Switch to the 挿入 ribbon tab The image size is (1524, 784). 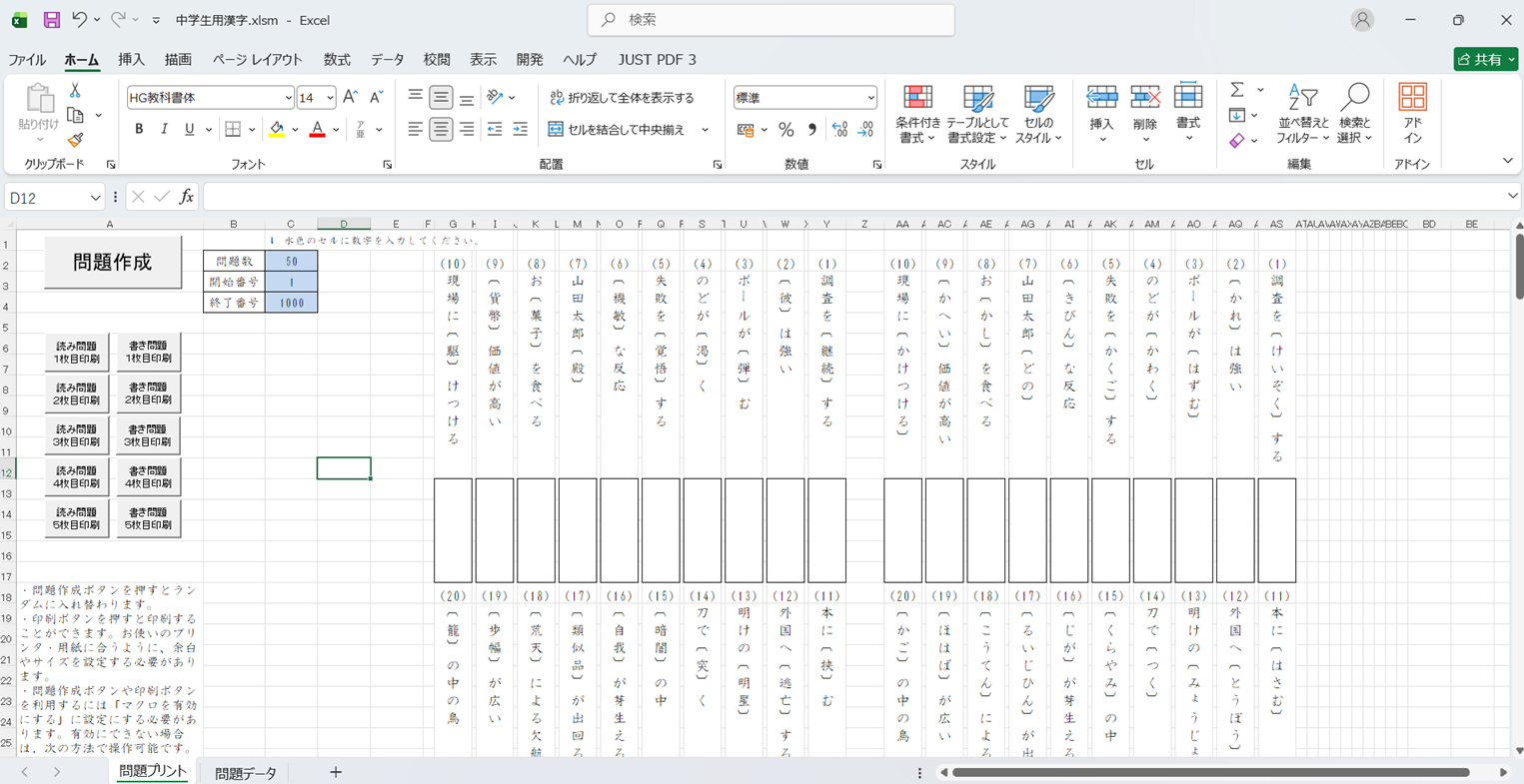(131, 60)
